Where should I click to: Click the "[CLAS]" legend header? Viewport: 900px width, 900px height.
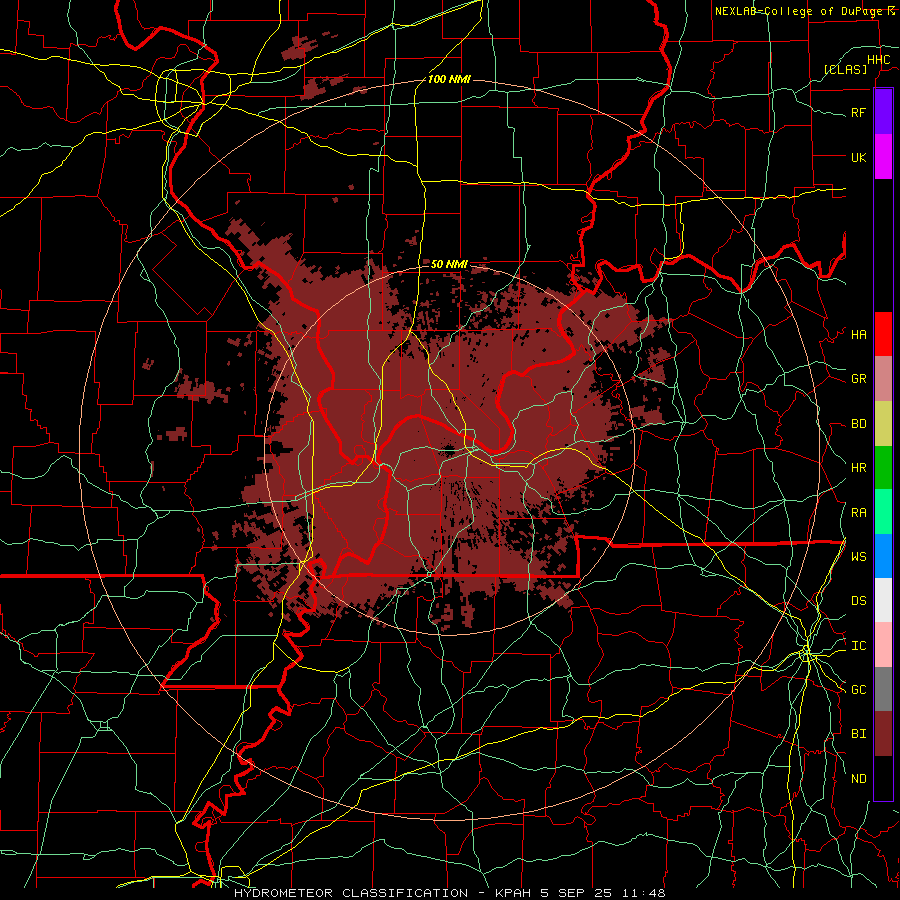pos(845,69)
